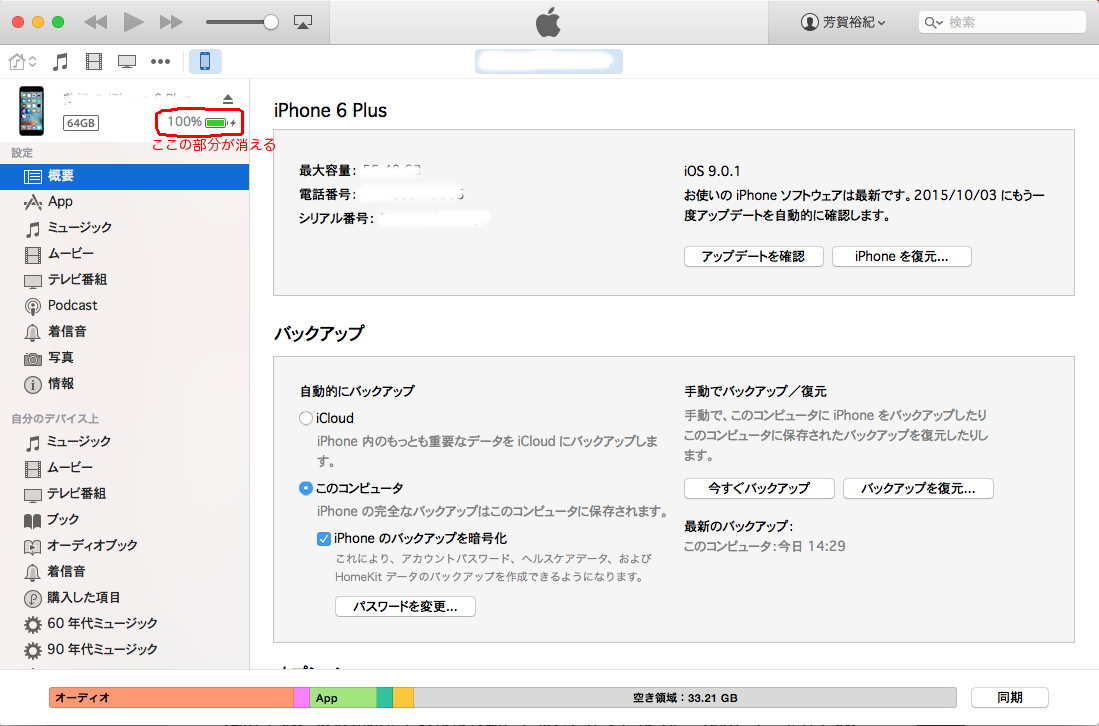Image resolution: width=1099 pixels, height=726 pixels.
Task: Click the オーディオ storage bar segment
Action: coord(171,698)
